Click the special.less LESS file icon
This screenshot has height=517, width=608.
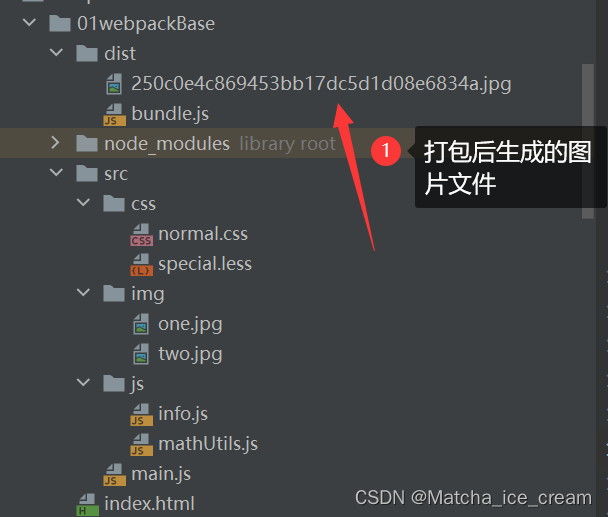tap(142, 265)
